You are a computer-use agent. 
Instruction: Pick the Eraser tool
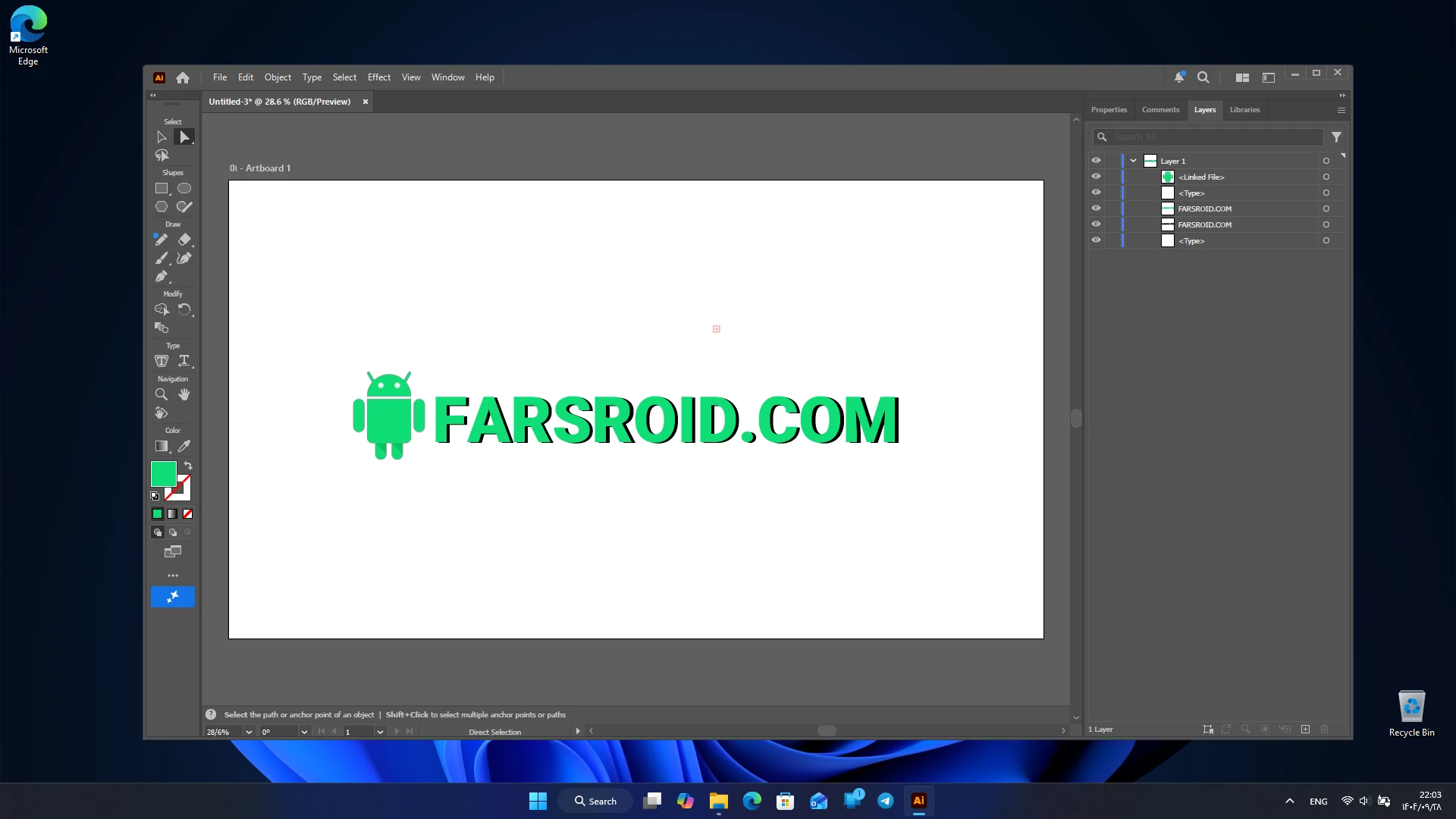(184, 240)
